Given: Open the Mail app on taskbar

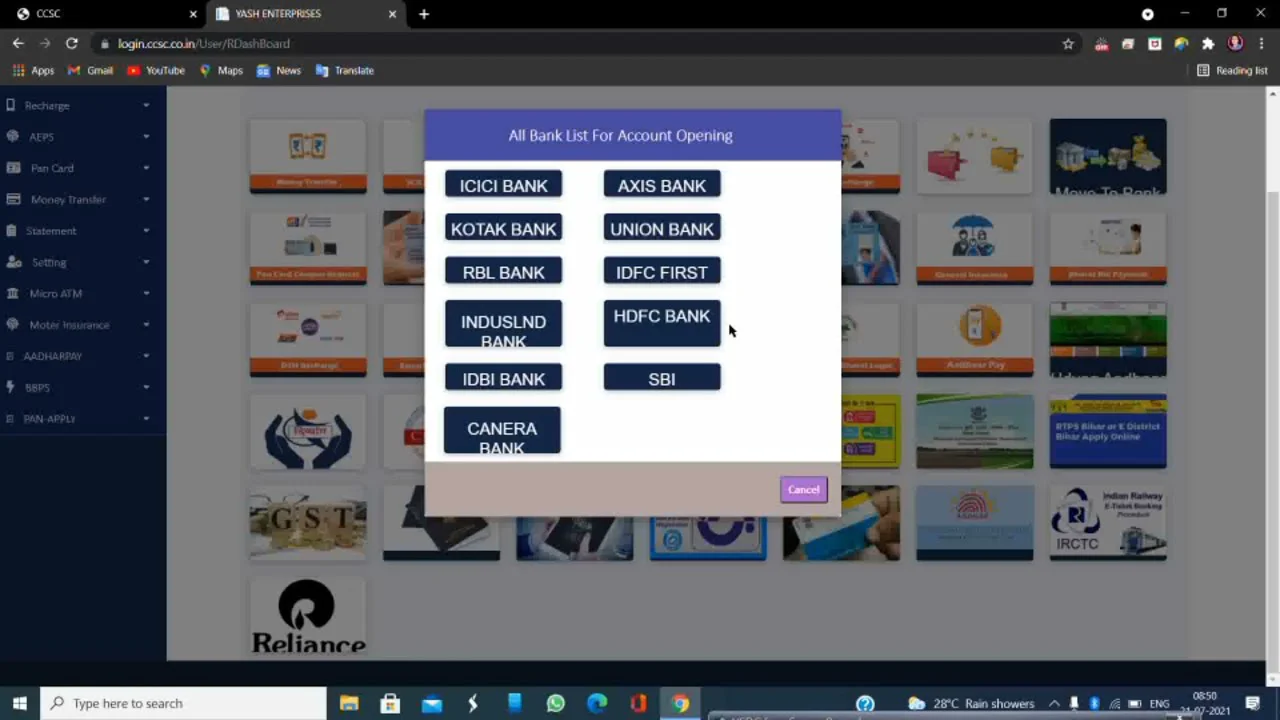Looking at the screenshot, I should [x=432, y=703].
